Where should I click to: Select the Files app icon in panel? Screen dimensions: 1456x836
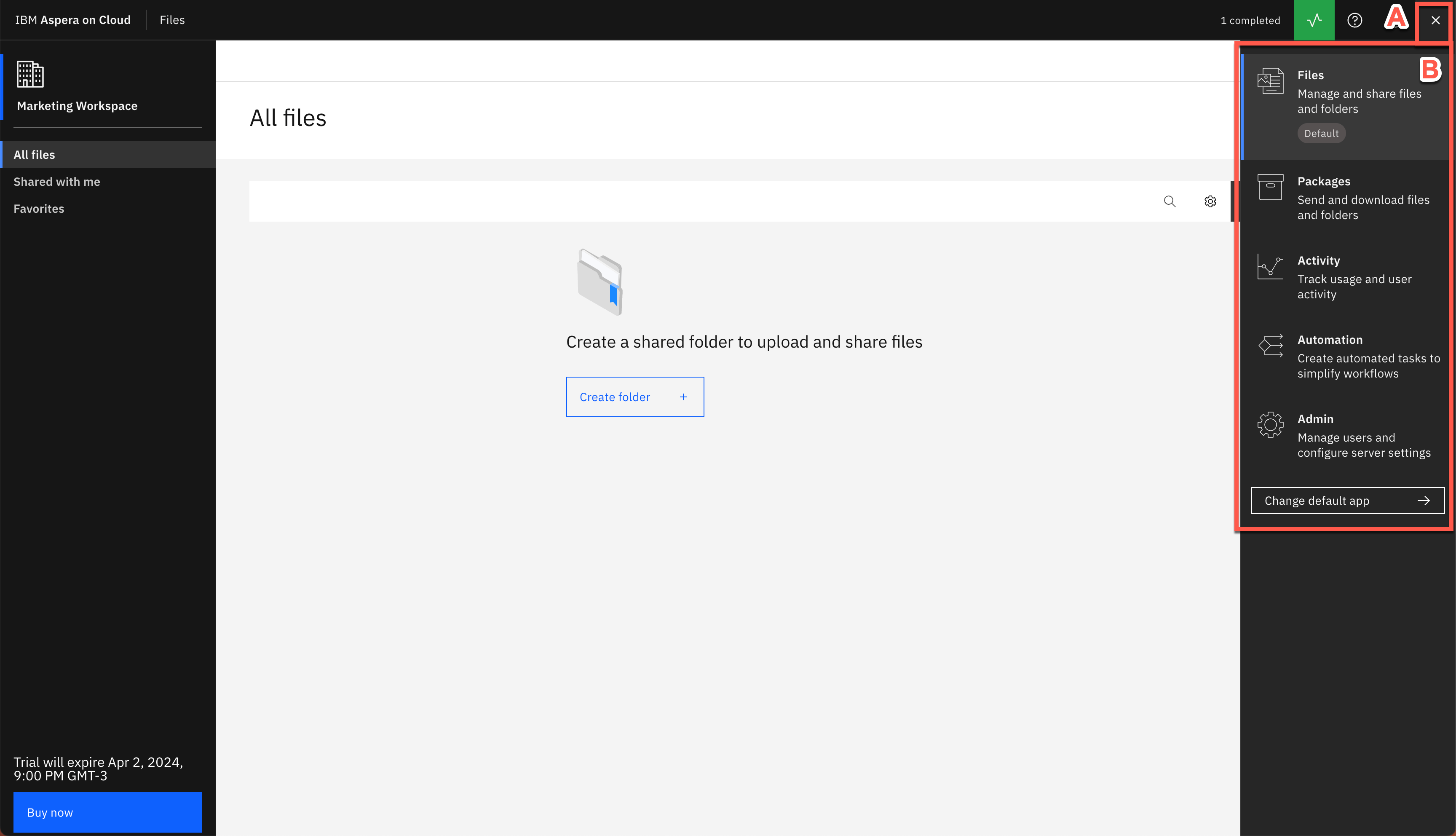(x=1270, y=81)
